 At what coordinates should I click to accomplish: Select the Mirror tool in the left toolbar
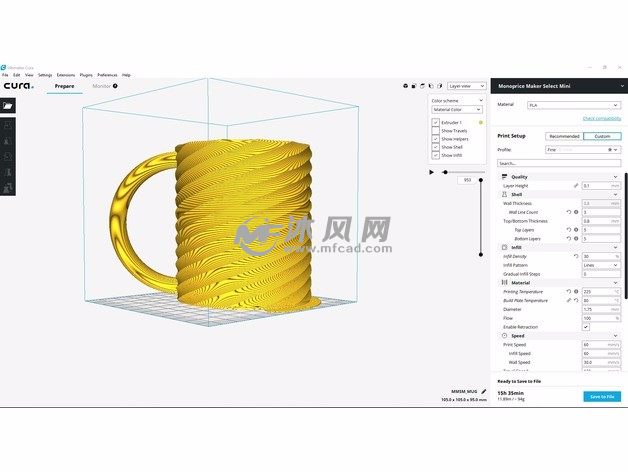[x=8, y=172]
